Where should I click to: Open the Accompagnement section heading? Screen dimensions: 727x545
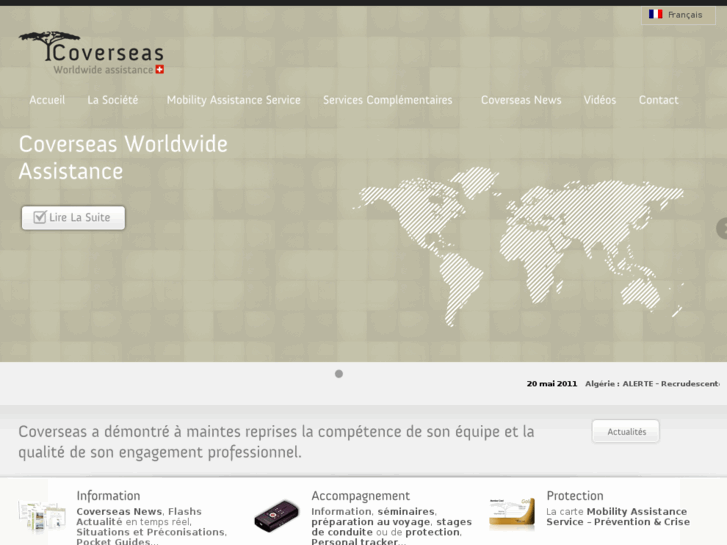[361, 496]
